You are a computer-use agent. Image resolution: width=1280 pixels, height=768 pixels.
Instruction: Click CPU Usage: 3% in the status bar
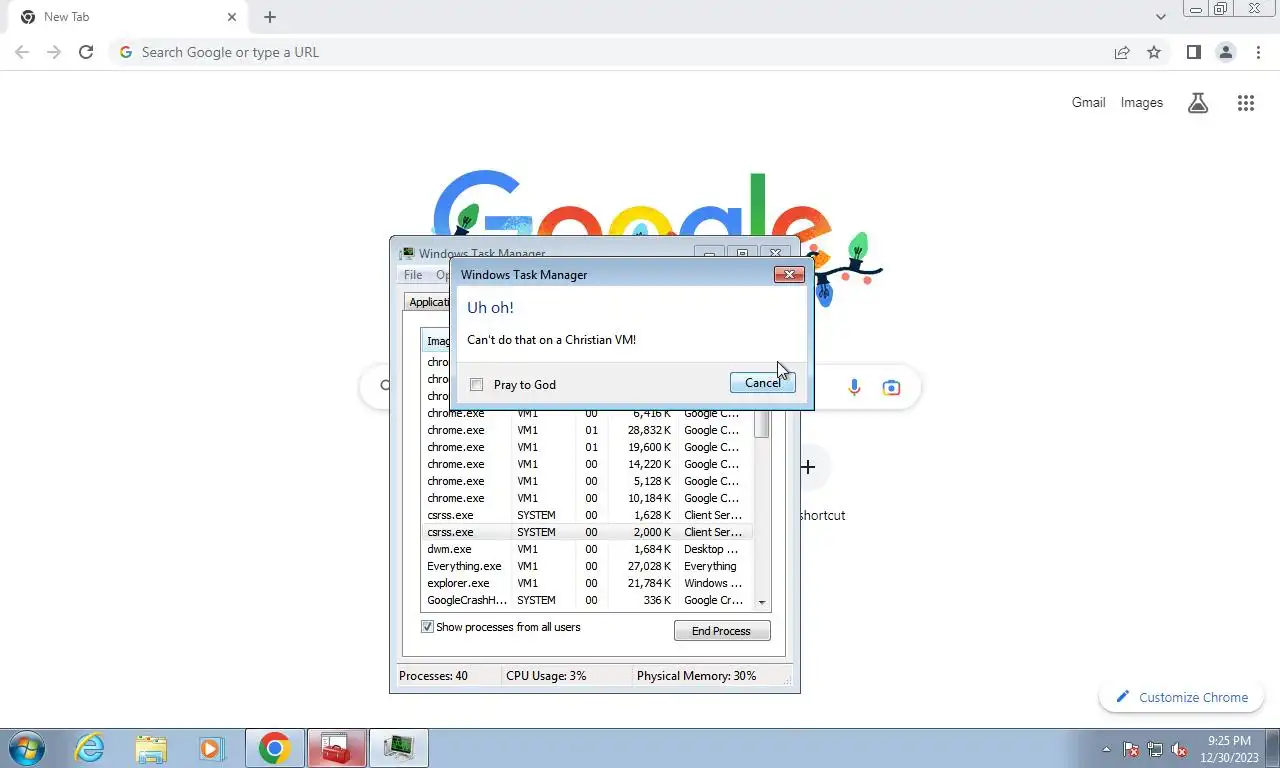tap(546, 676)
